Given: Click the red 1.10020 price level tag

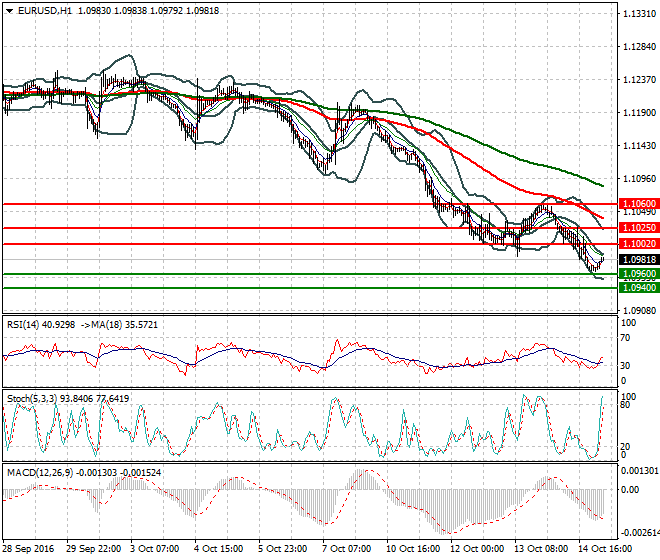Looking at the screenshot, I should click(636, 244).
